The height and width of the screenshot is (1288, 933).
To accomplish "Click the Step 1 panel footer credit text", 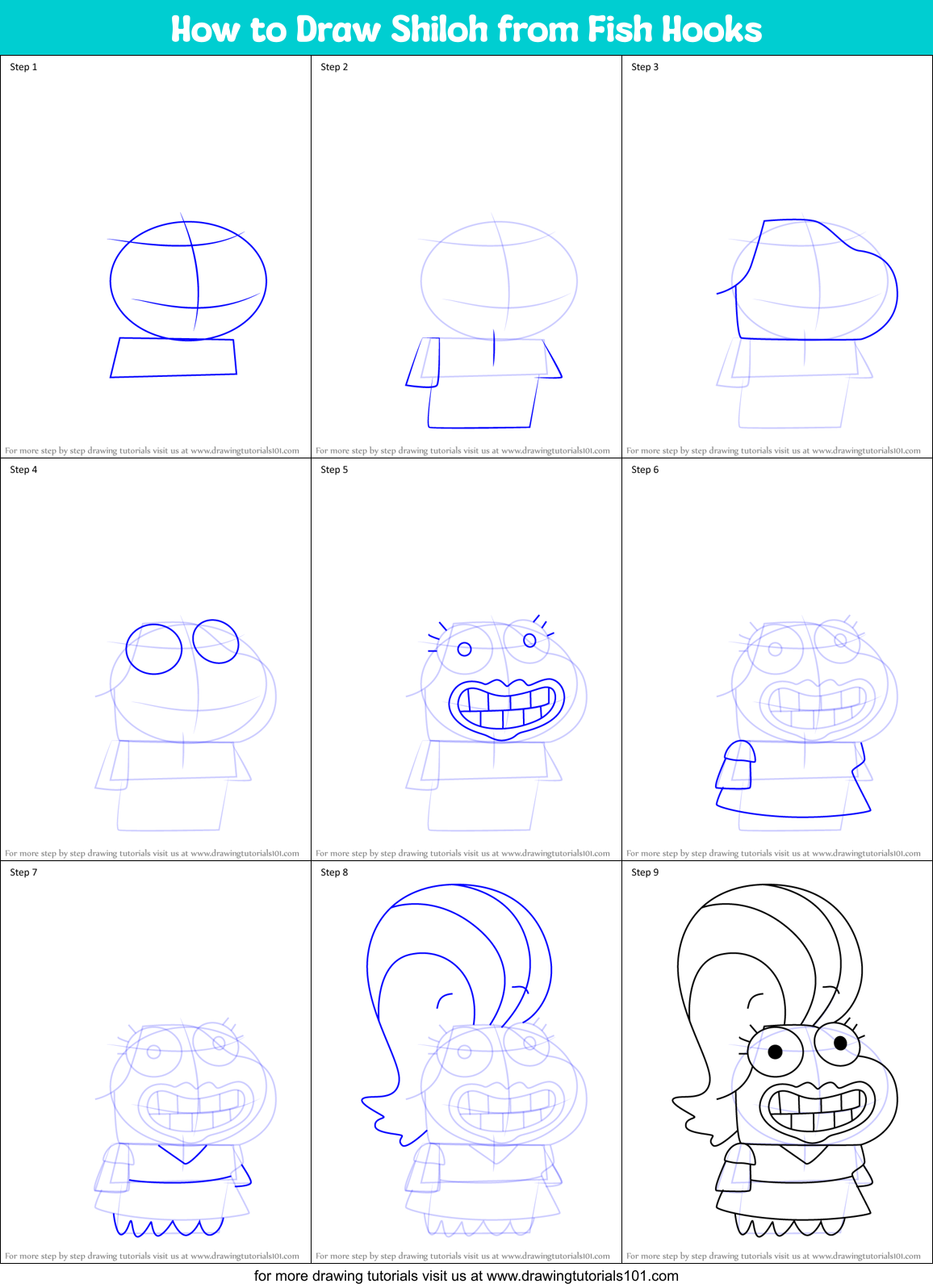I will click(152, 450).
